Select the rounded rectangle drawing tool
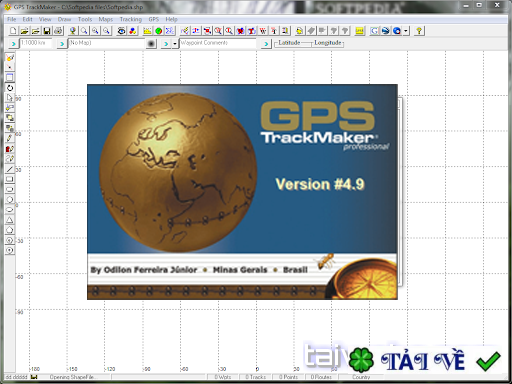 click(x=10, y=189)
